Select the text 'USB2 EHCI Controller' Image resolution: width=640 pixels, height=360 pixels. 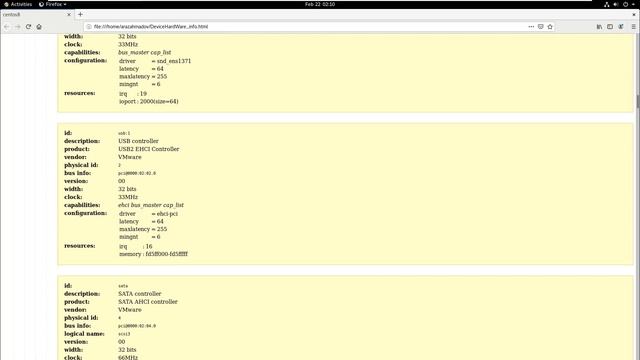[x=149, y=149]
